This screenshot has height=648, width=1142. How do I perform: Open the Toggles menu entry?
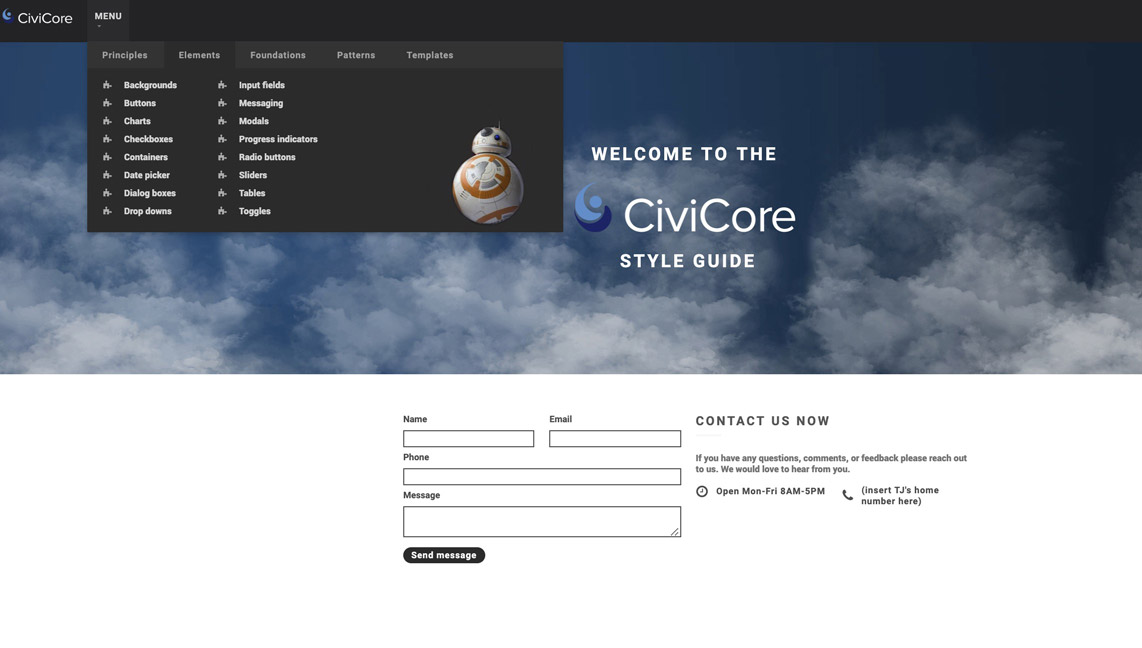tap(254, 211)
